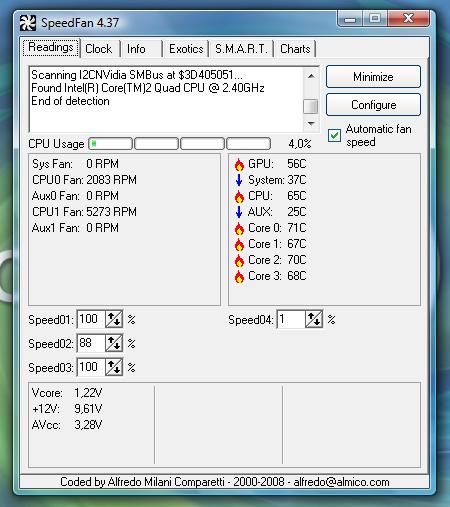Viewport: 450px width, 507px height.
Task: Click the window maximize button
Action: point(375,18)
